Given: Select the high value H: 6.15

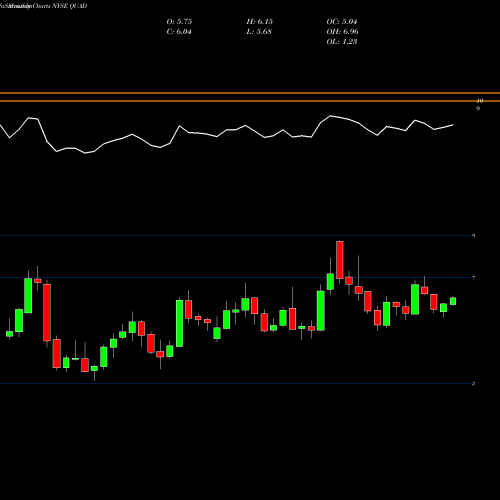Looking at the screenshot, I should [x=260, y=22].
